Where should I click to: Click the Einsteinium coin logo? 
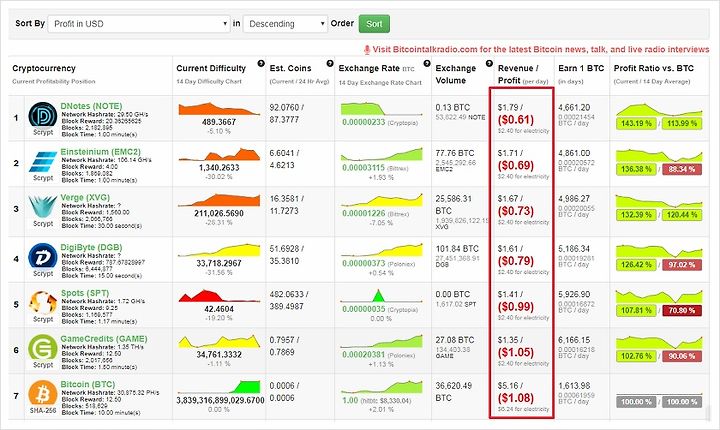click(x=43, y=161)
